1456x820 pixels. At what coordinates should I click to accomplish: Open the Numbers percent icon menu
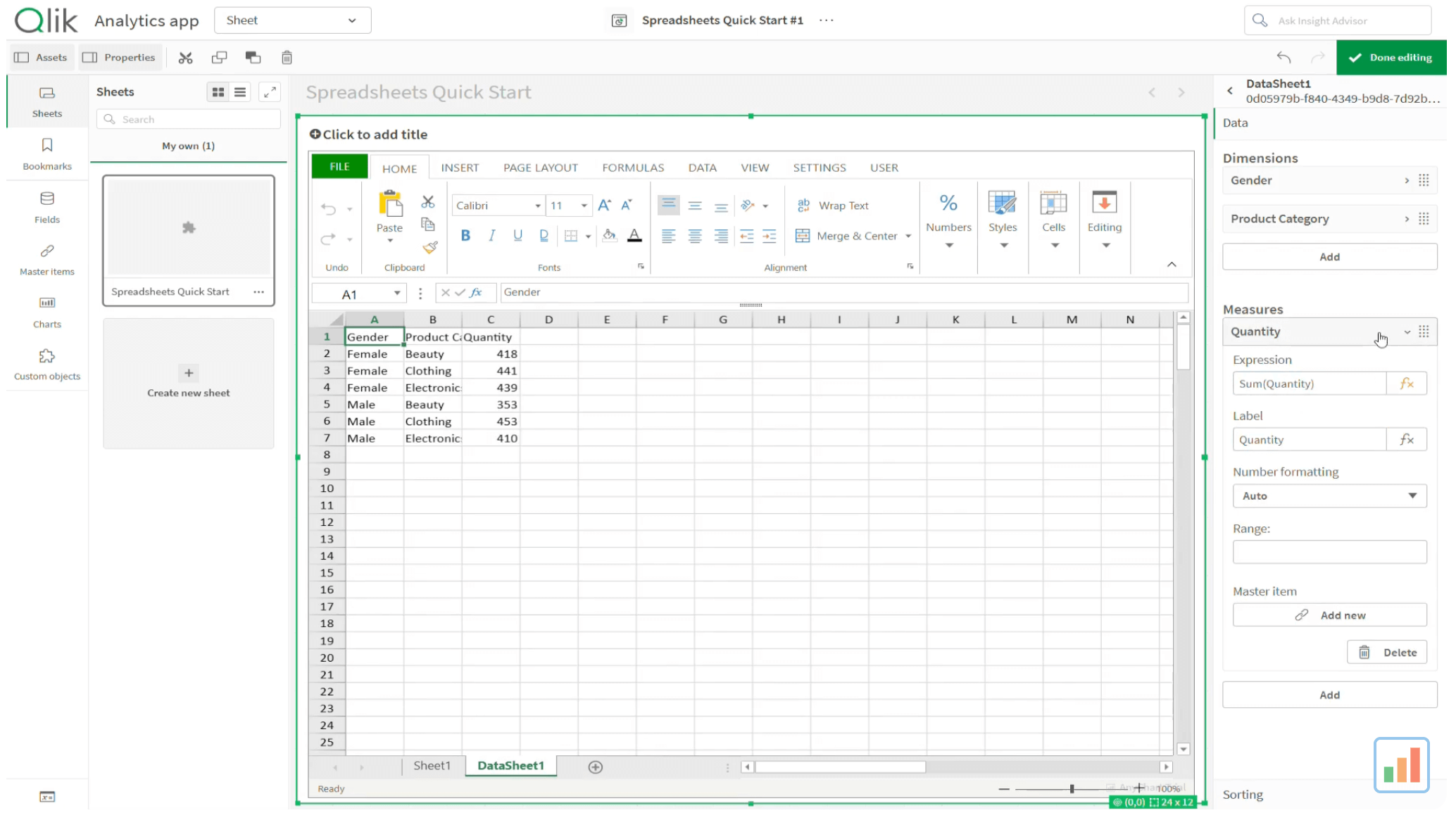pos(948,203)
